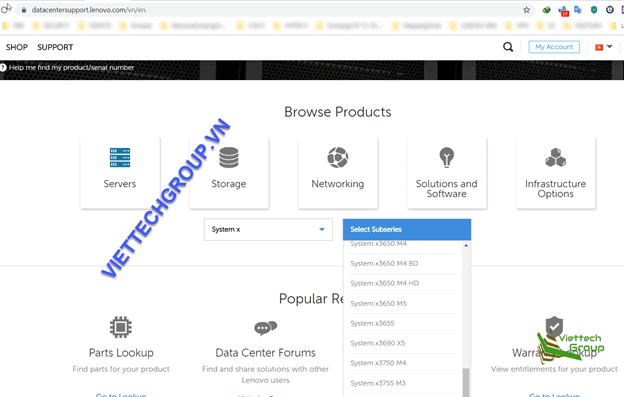This screenshot has width=624, height=397.
Task: Click the address bar URL
Action: [88, 10]
